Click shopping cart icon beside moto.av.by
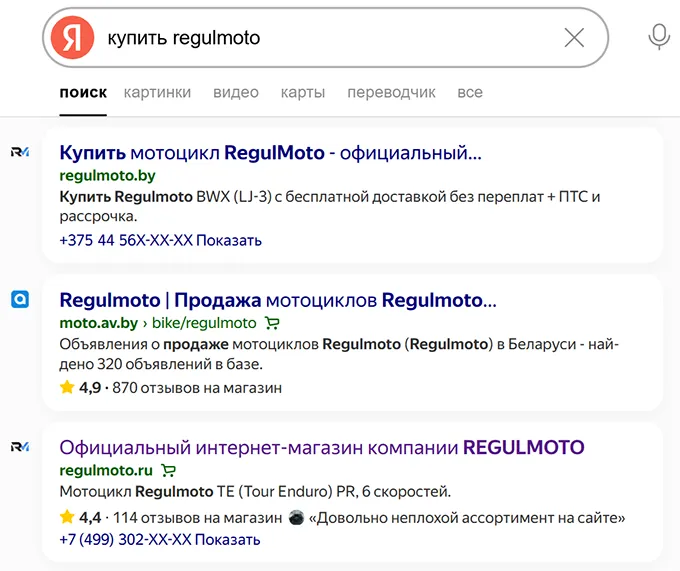The width and height of the screenshot is (680, 571). [x=273, y=323]
